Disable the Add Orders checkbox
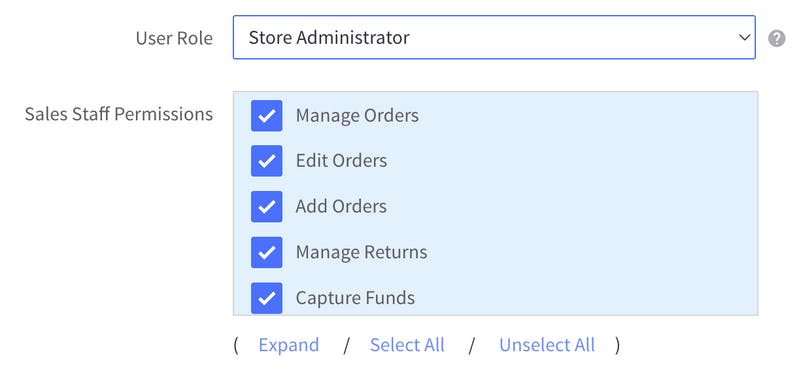The image size is (799, 378). click(267, 207)
